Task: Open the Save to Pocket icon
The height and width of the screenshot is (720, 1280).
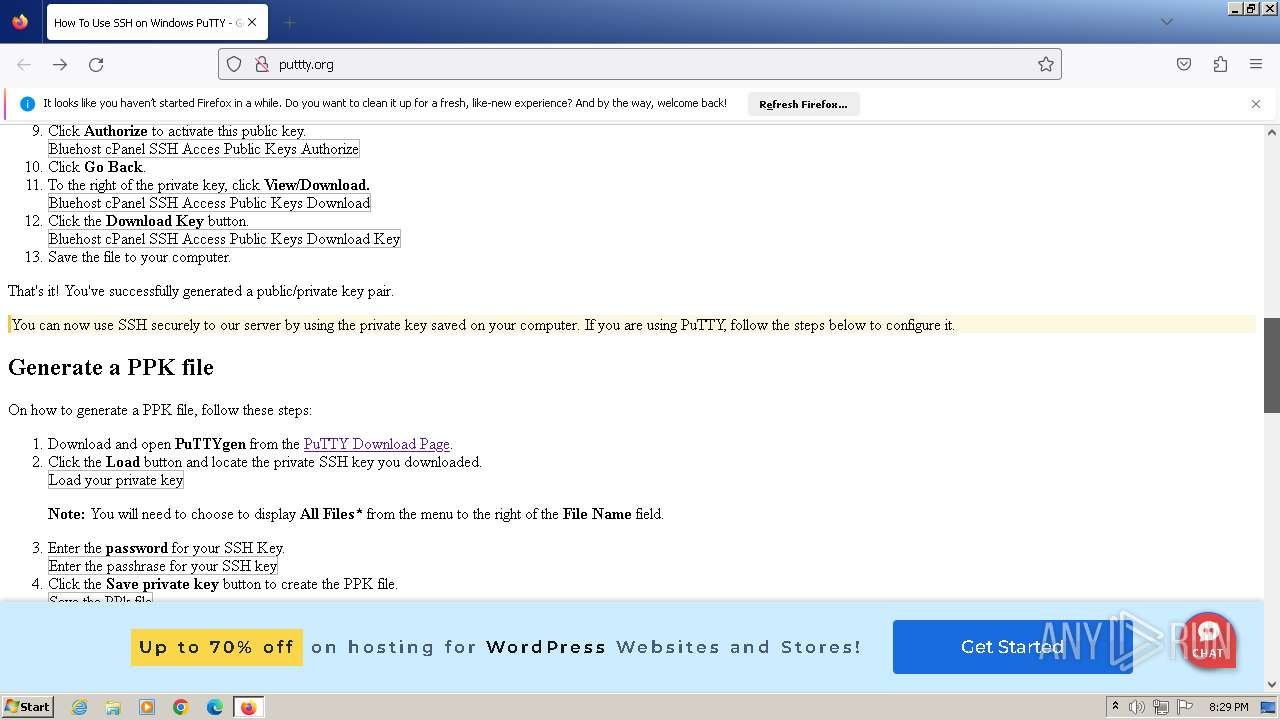Action: click(1184, 64)
